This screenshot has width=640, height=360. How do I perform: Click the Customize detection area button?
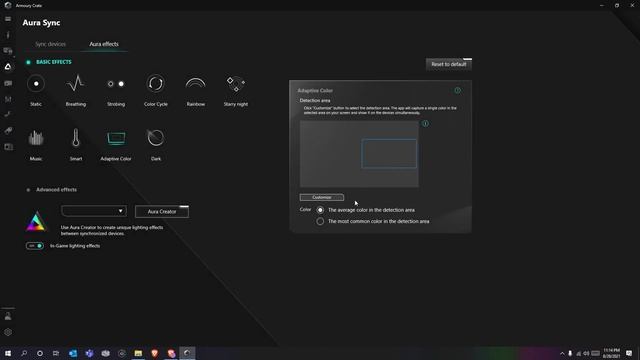click(x=322, y=197)
